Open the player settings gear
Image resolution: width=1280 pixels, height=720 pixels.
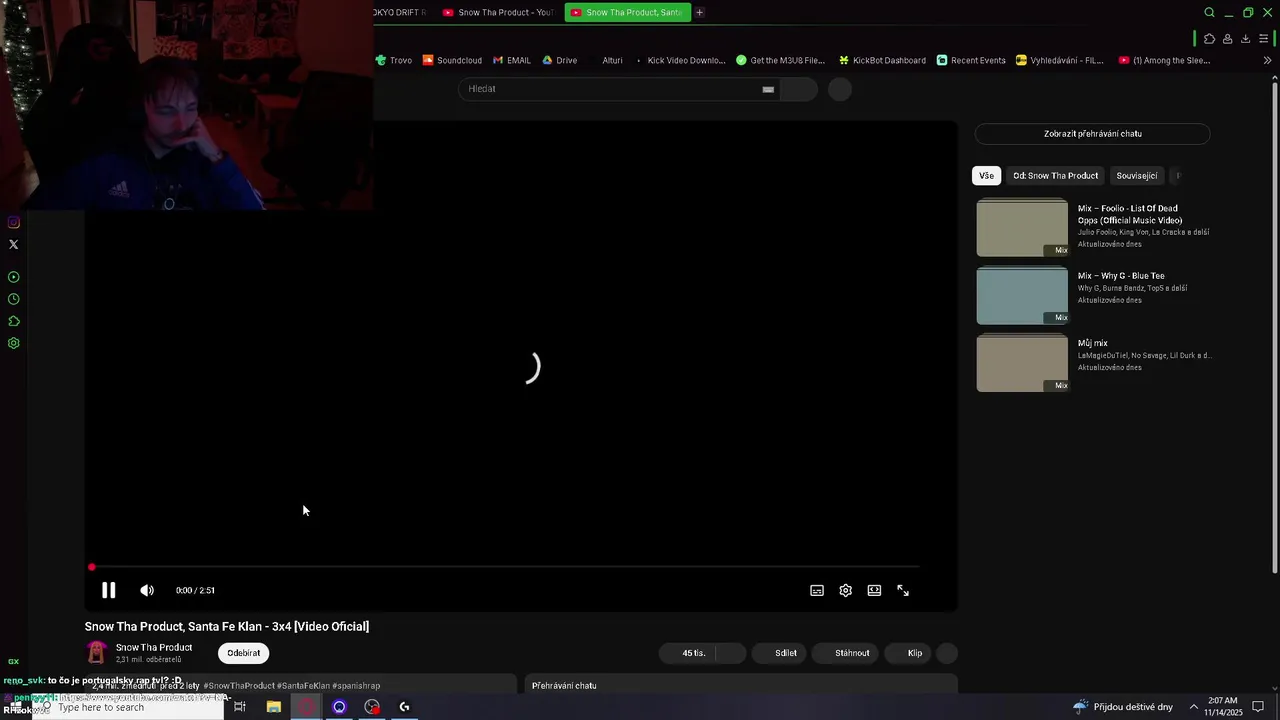click(846, 591)
